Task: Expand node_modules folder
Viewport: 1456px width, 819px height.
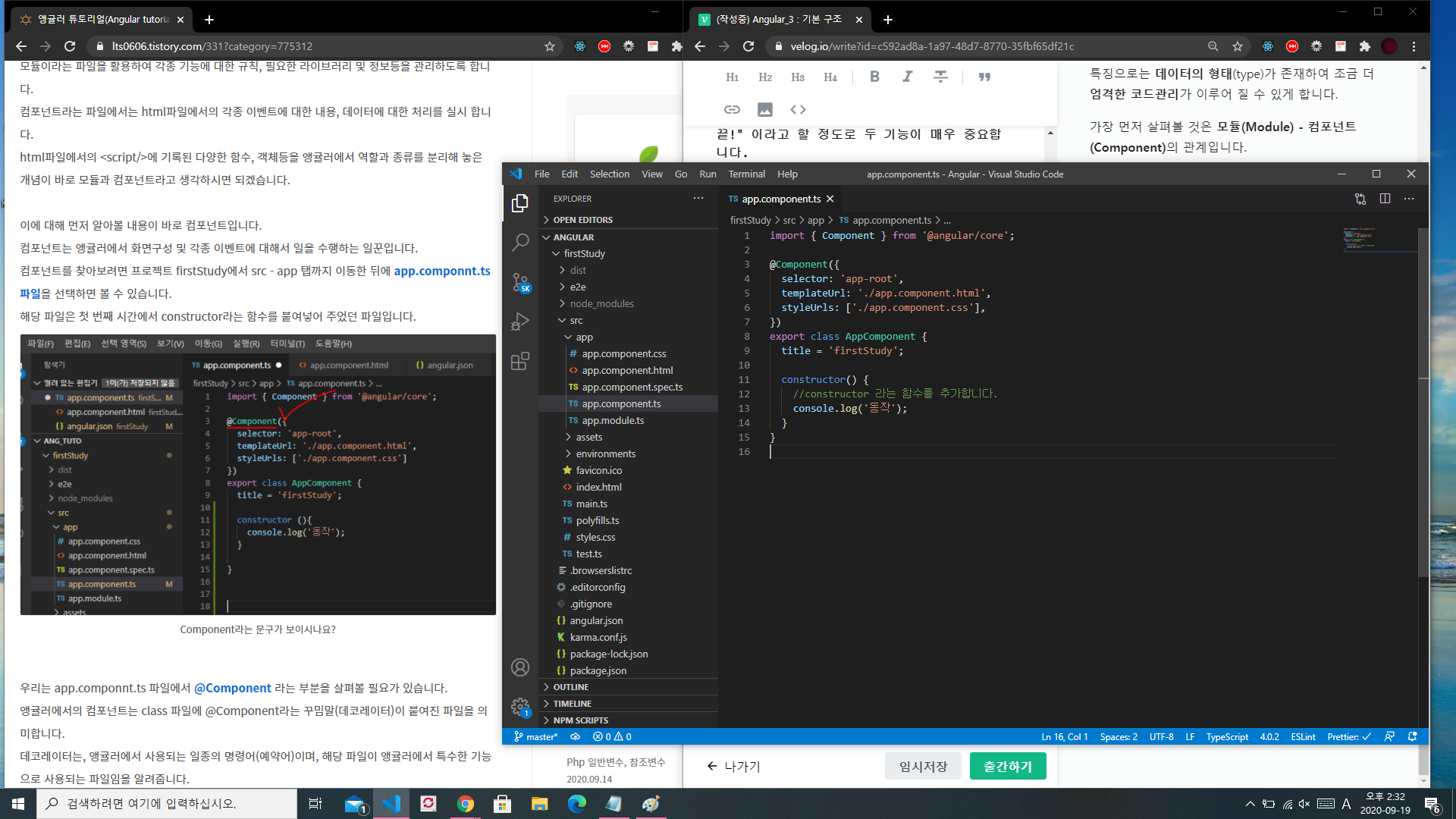Action: (x=629, y=303)
